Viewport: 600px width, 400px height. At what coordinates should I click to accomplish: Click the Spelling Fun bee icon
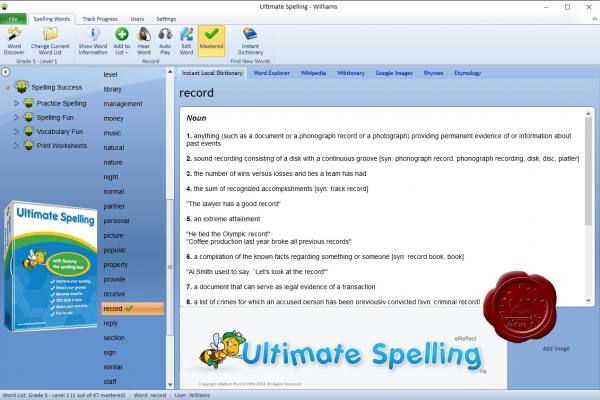[29, 117]
